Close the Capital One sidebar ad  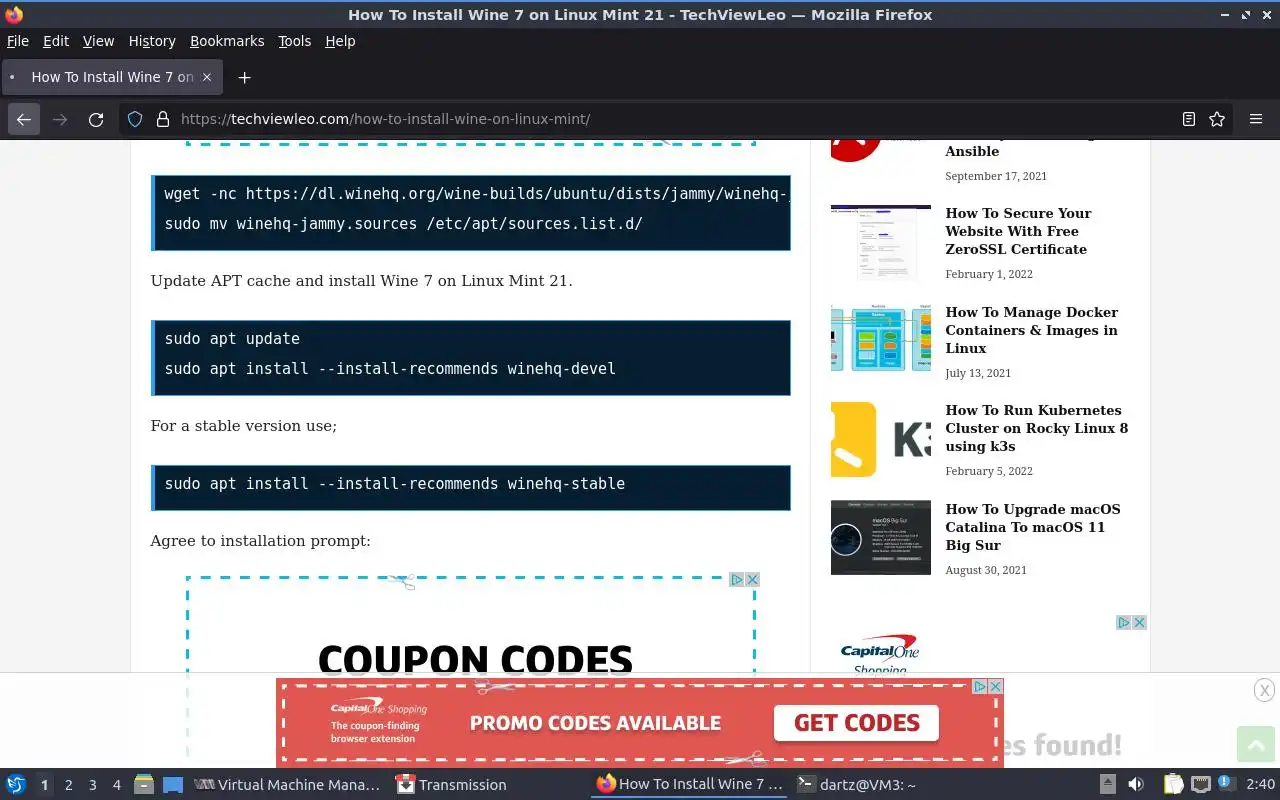click(1139, 622)
